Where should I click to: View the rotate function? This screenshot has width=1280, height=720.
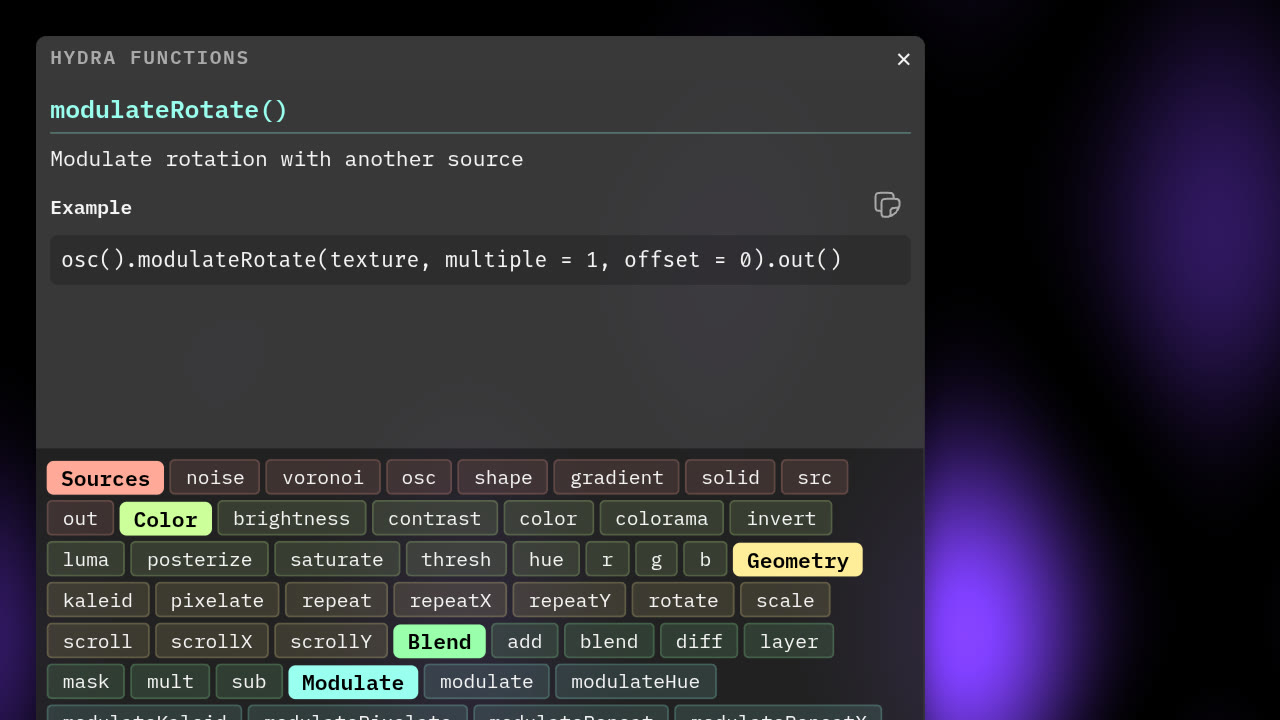683,600
